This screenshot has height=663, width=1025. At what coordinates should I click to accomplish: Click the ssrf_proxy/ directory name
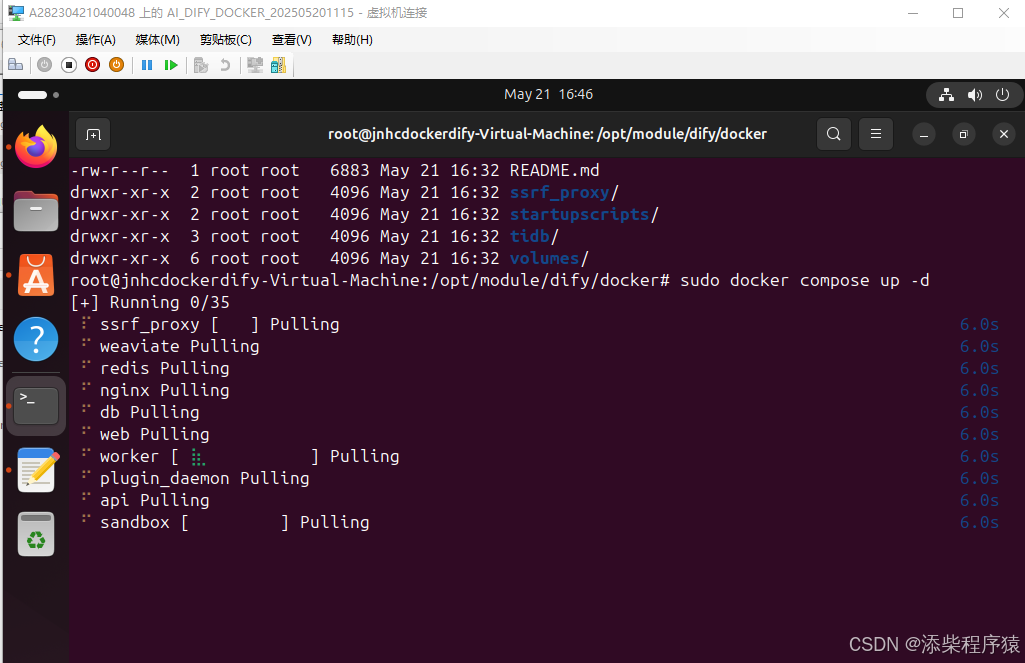(x=564, y=193)
